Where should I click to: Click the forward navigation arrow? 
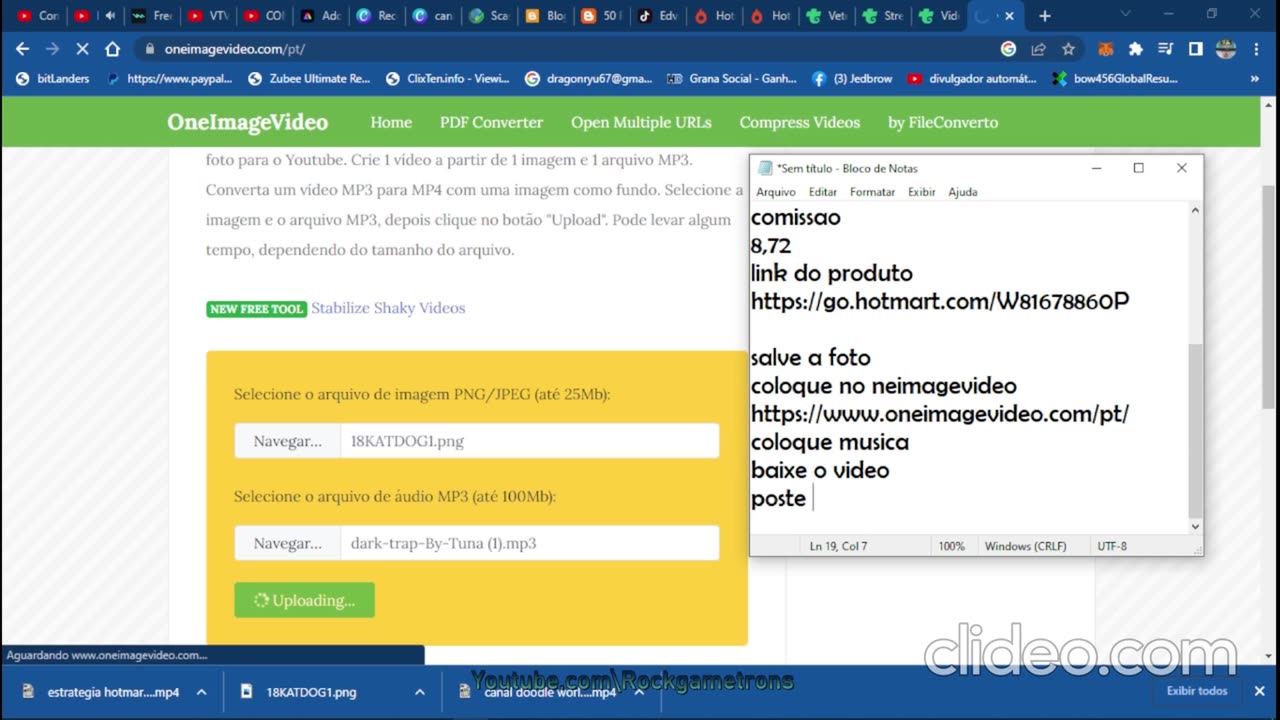pyautogui.click(x=52, y=49)
